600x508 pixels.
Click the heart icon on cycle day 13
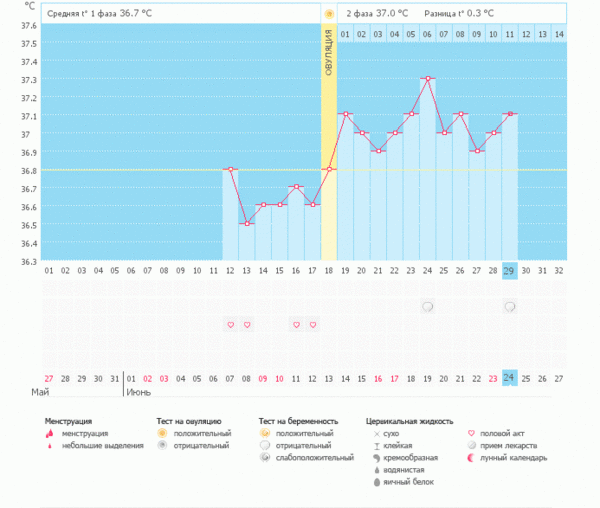pyautogui.click(x=247, y=324)
